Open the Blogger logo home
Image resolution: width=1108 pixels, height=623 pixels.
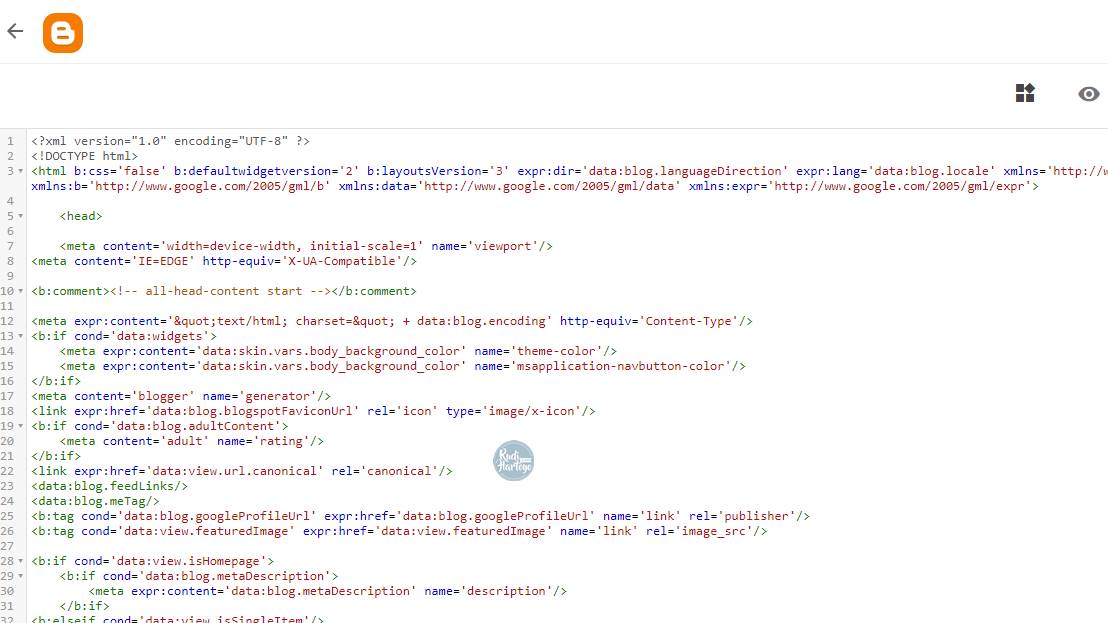pyautogui.click(x=63, y=32)
